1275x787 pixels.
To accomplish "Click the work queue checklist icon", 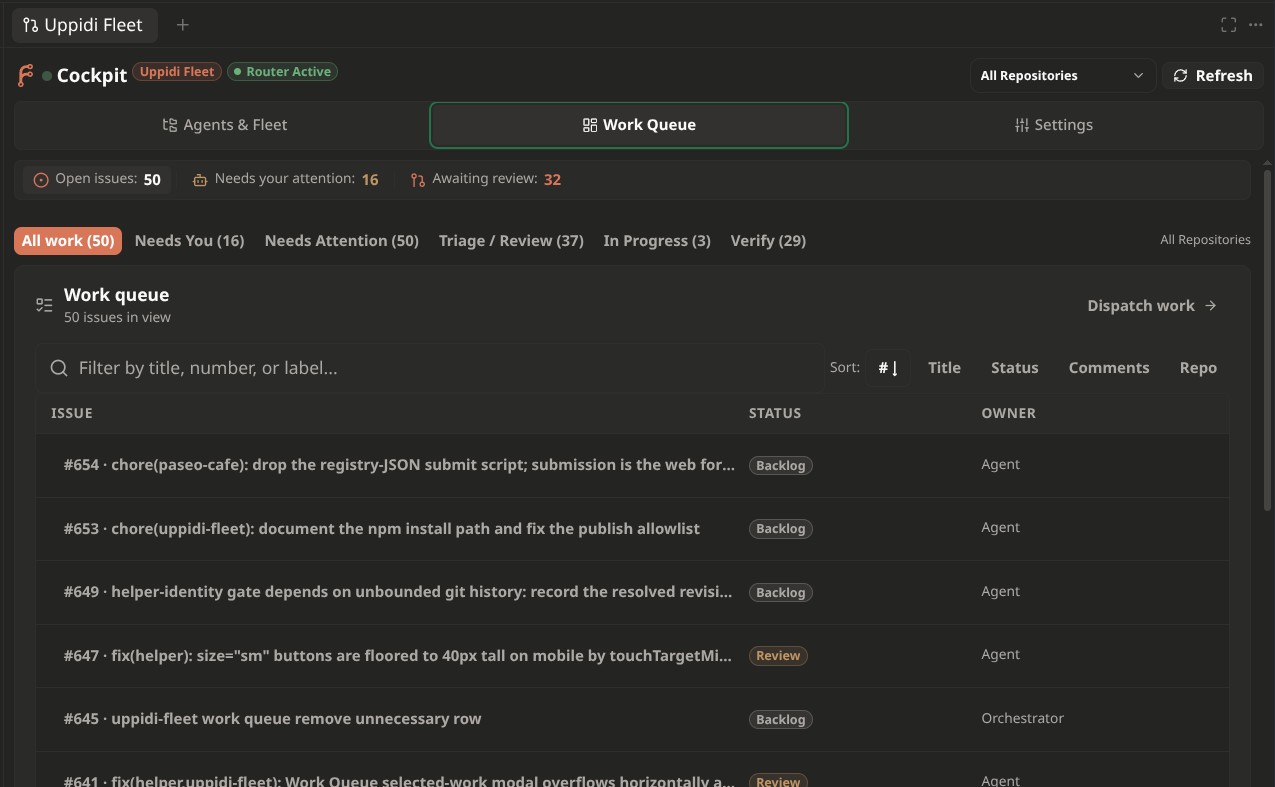I will pyautogui.click(x=44, y=305).
